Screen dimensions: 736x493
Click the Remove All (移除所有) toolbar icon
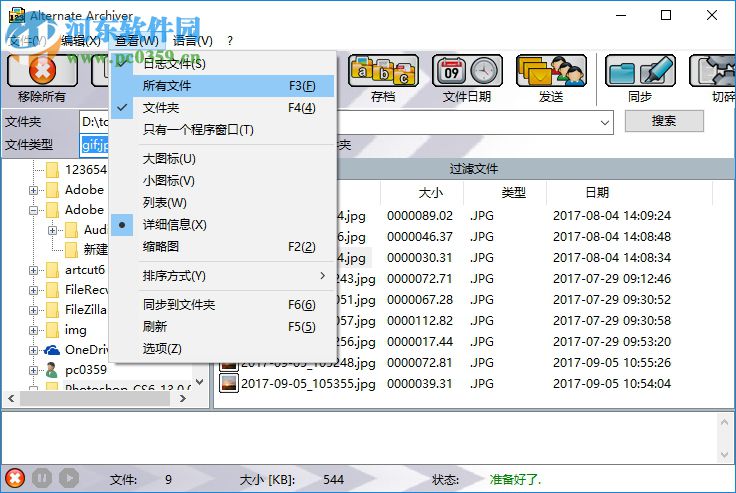pyautogui.click(x=42, y=70)
